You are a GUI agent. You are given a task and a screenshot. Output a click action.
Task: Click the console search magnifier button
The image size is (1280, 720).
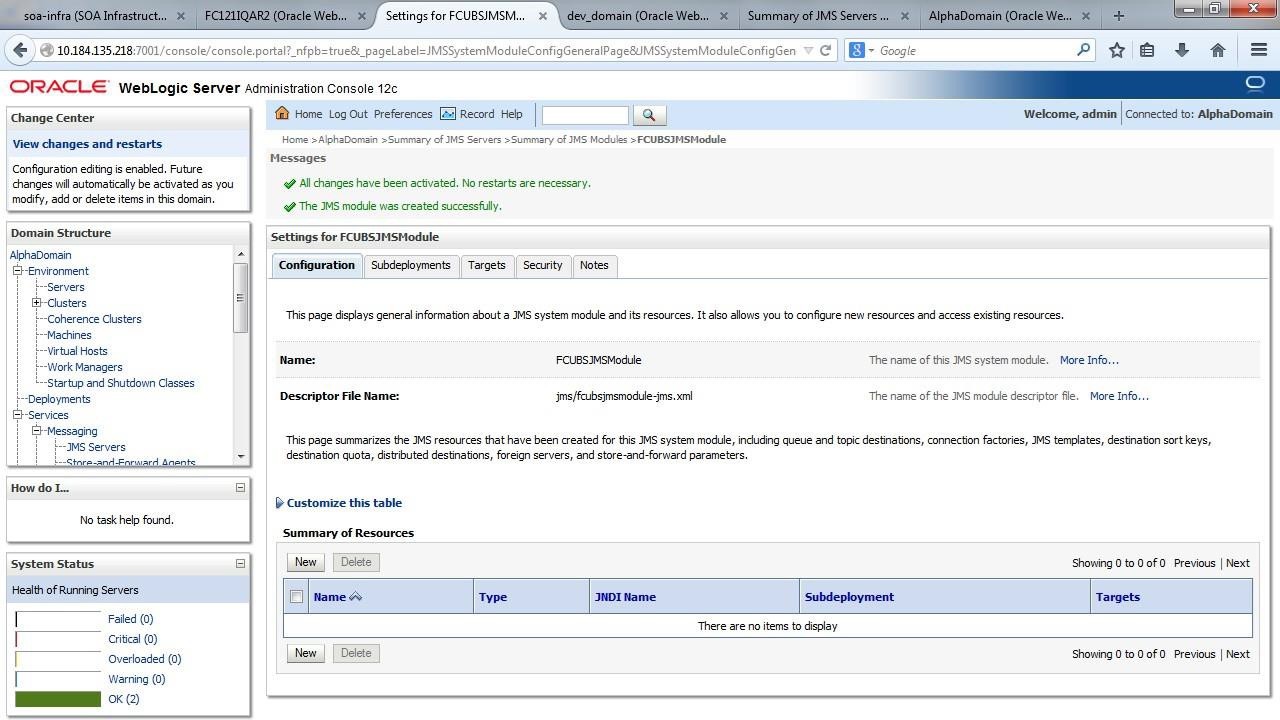pos(649,115)
